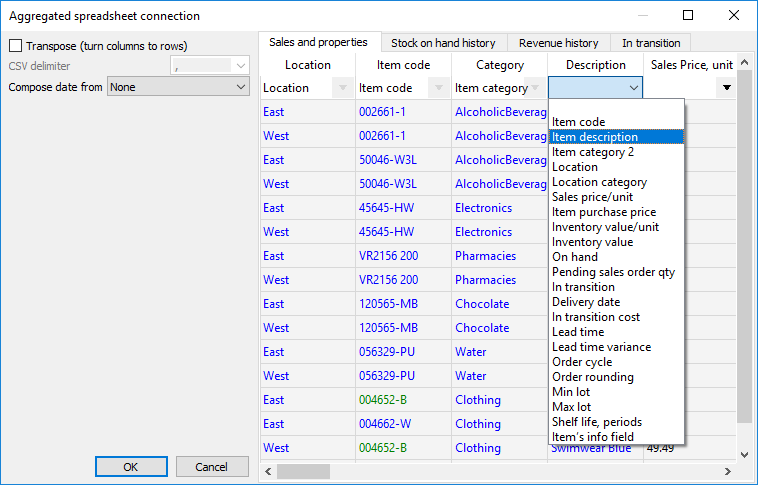Select Shelf life, periods option

coord(597,422)
